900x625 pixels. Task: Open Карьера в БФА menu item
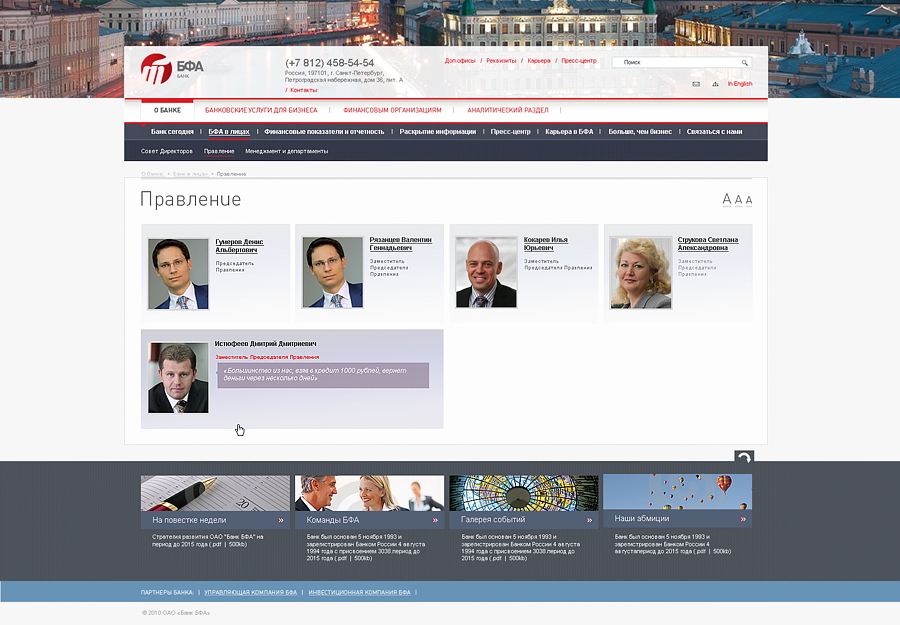(569, 132)
